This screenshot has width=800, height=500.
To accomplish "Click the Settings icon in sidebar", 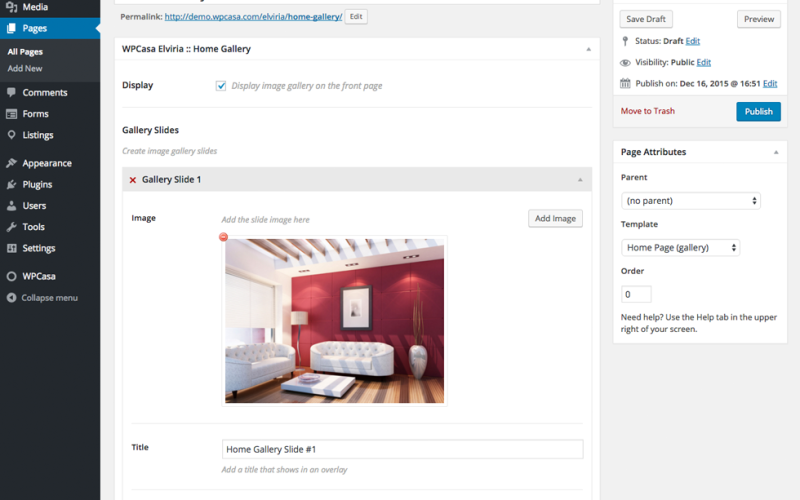I will (x=11, y=248).
